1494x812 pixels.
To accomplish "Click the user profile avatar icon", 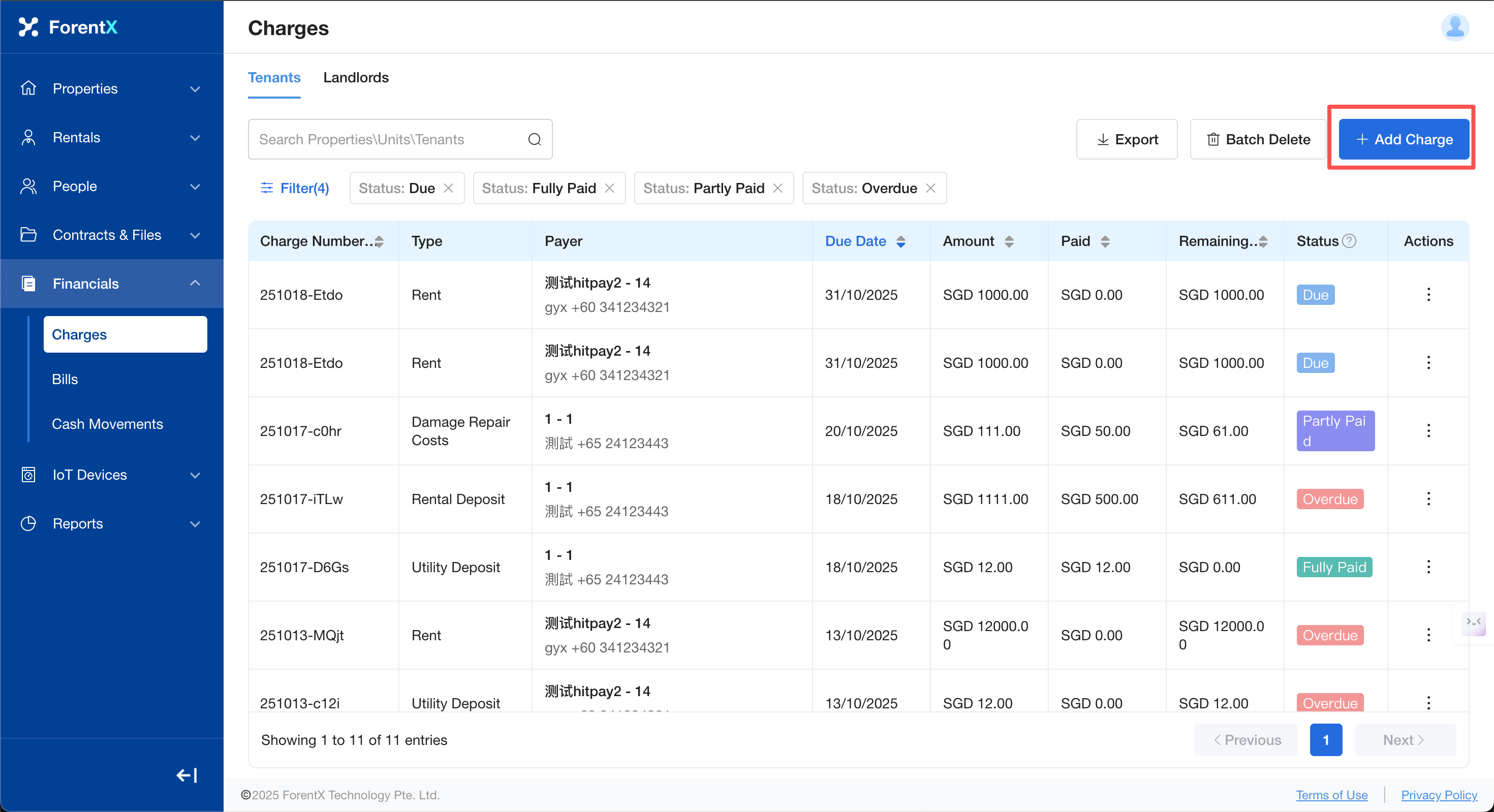I will tap(1454, 27).
